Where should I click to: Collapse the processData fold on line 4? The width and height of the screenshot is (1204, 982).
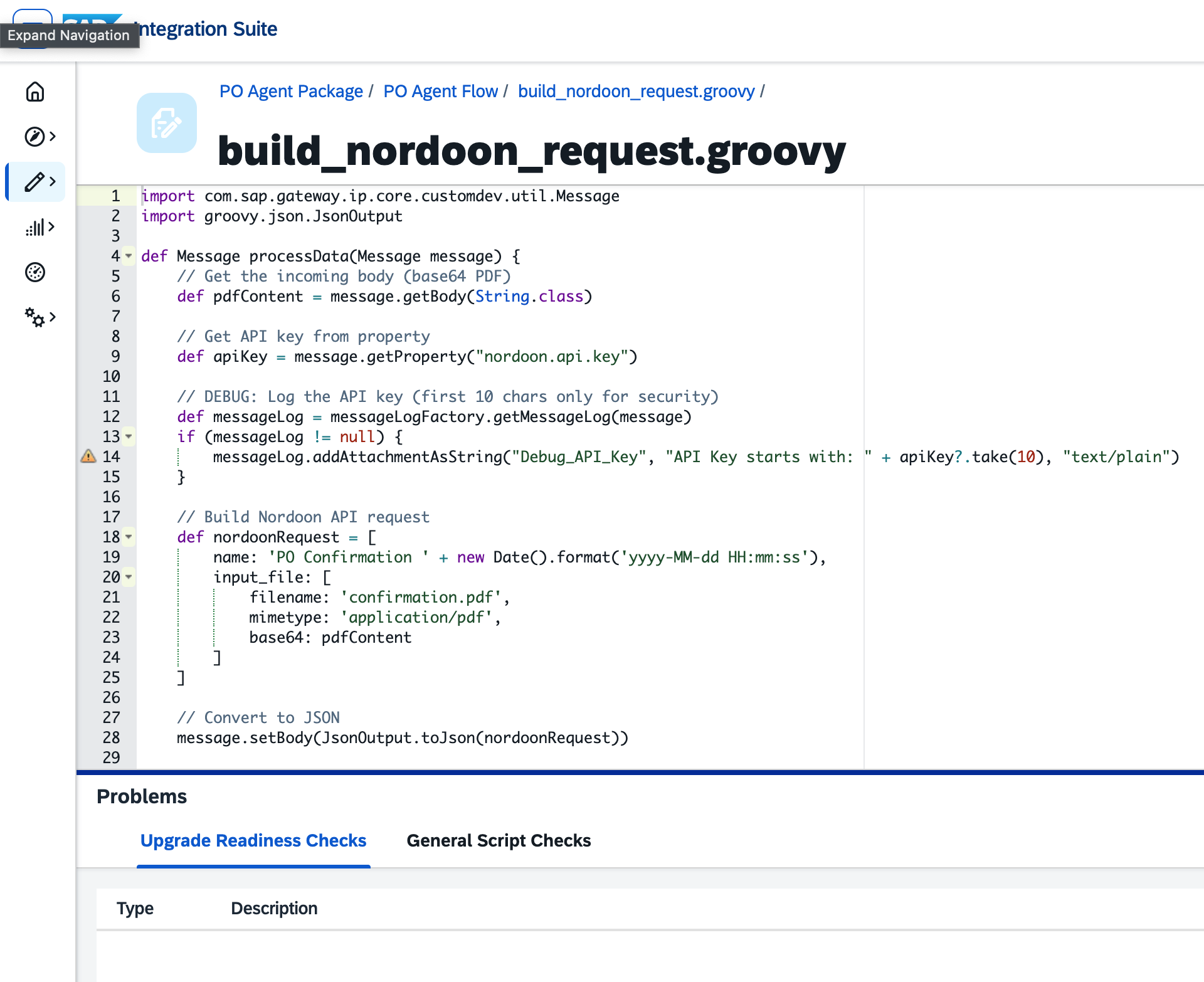coord(129,256)
